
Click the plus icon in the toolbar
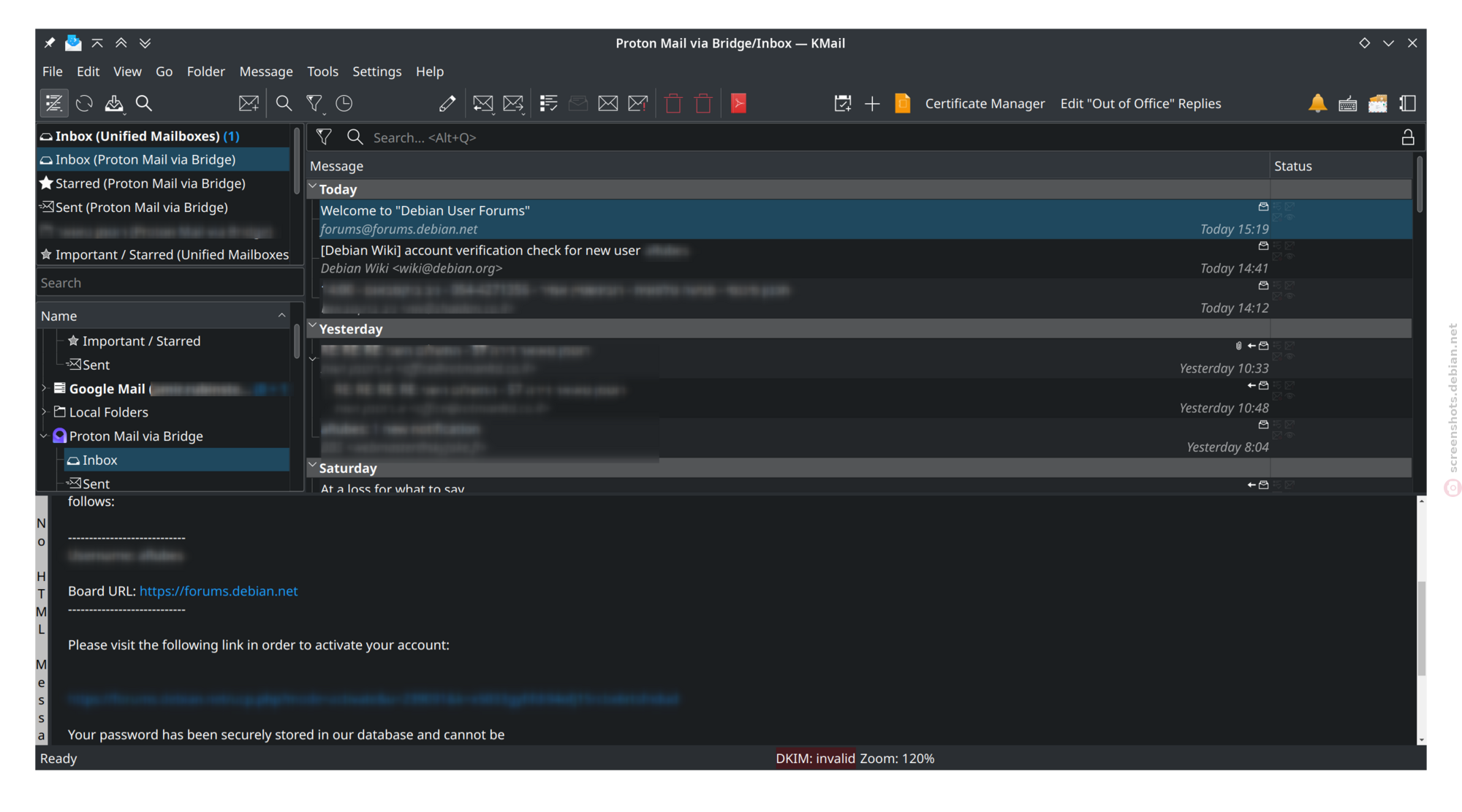coord(872,104)
